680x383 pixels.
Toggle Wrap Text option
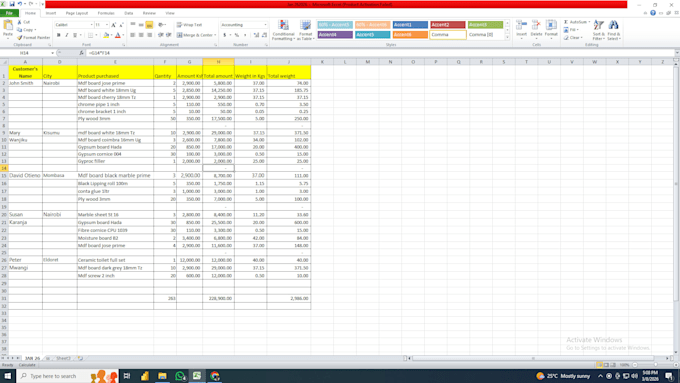pyautogui.click(x=190, y=25)
